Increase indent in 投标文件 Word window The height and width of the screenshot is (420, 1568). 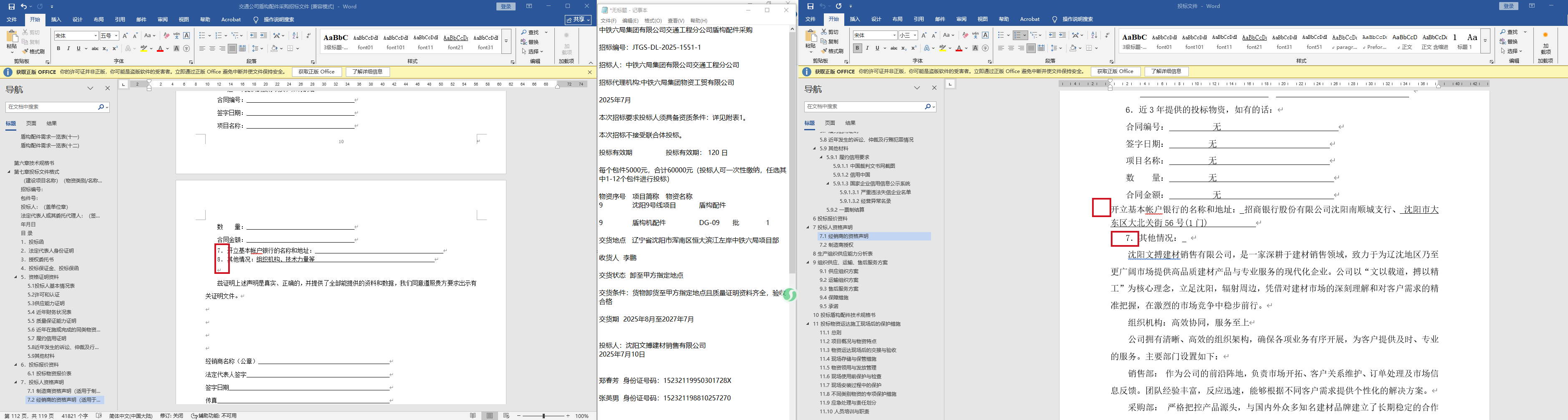click(1062, 35)
